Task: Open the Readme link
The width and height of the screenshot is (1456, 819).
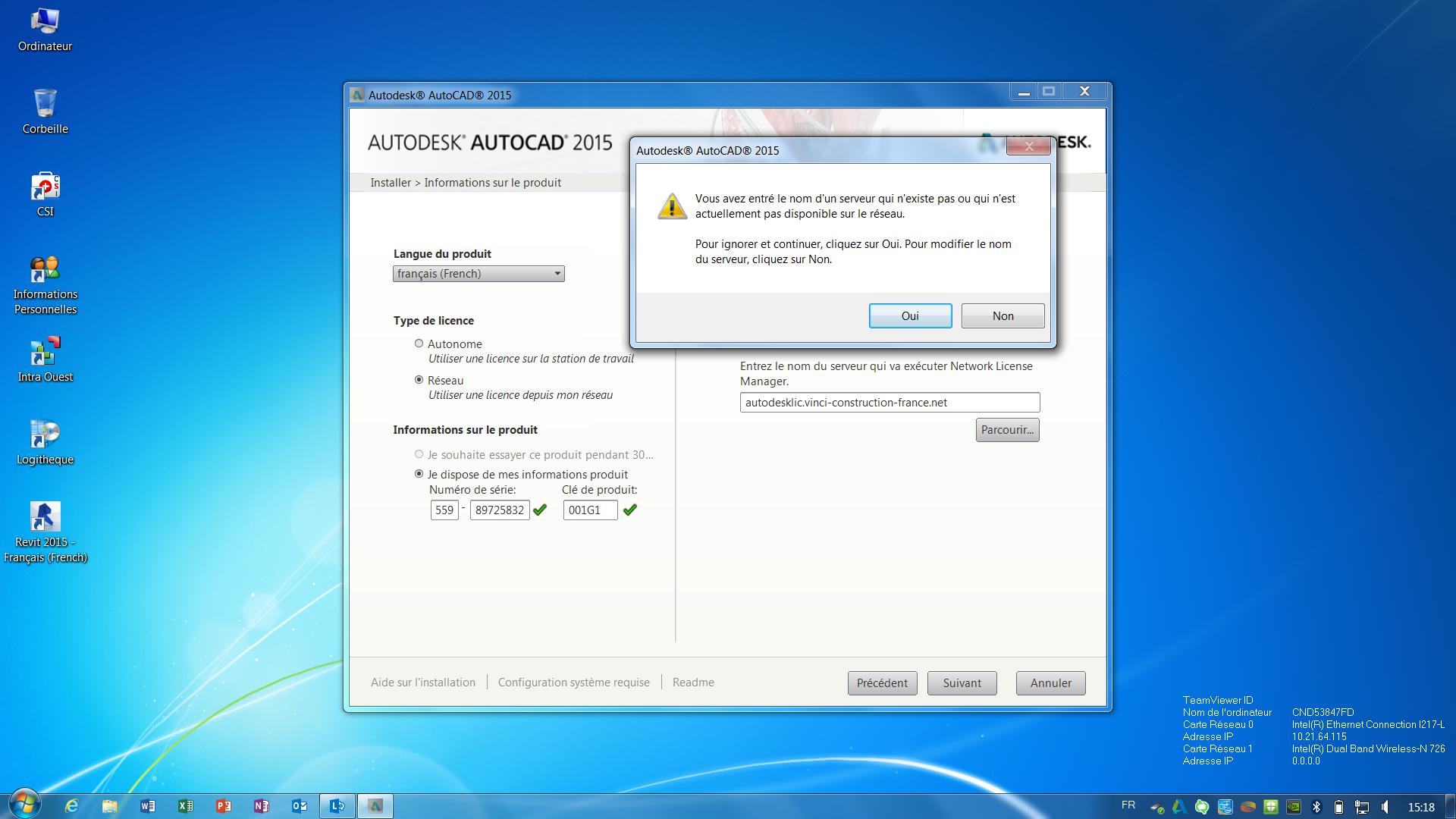Action: pyautogui.click(x=693, y=682)
